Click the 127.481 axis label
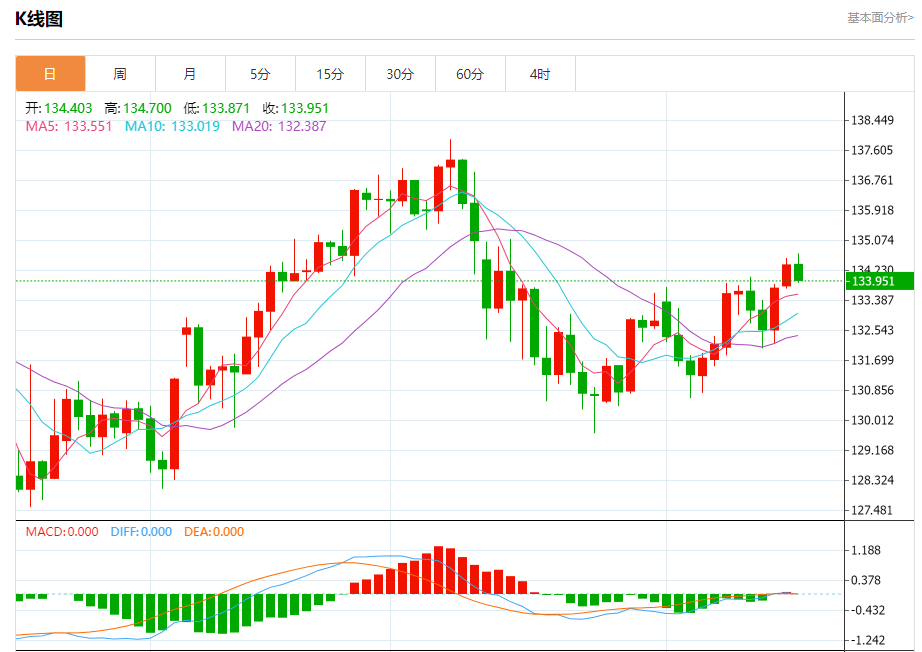922x652 pixels. [x=873, y=510]
